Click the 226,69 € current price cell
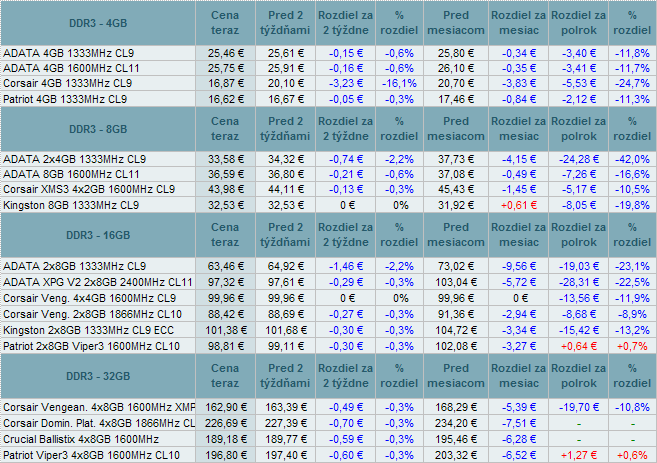 226,423
